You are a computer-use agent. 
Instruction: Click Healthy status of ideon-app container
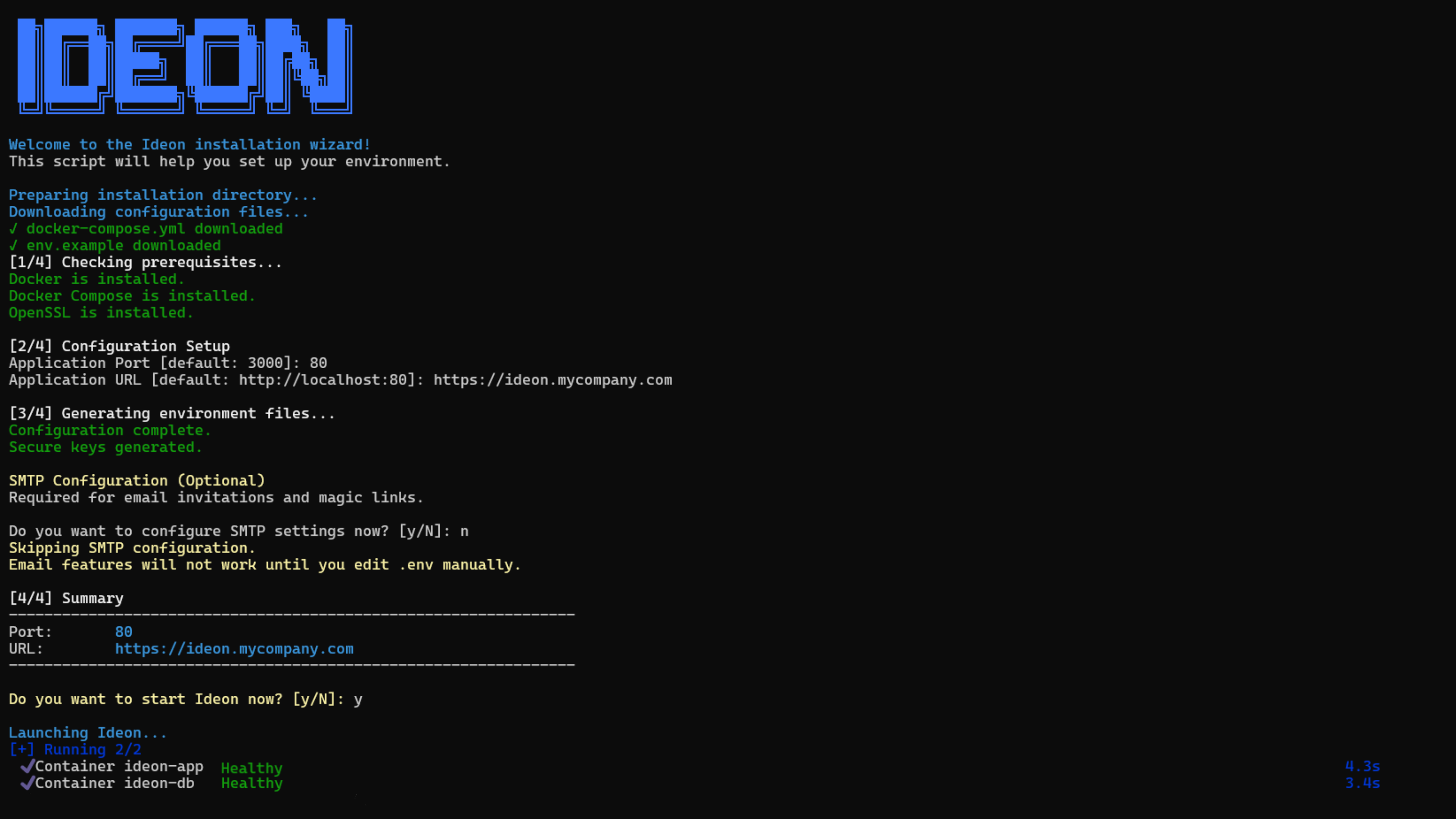point(251,768)
